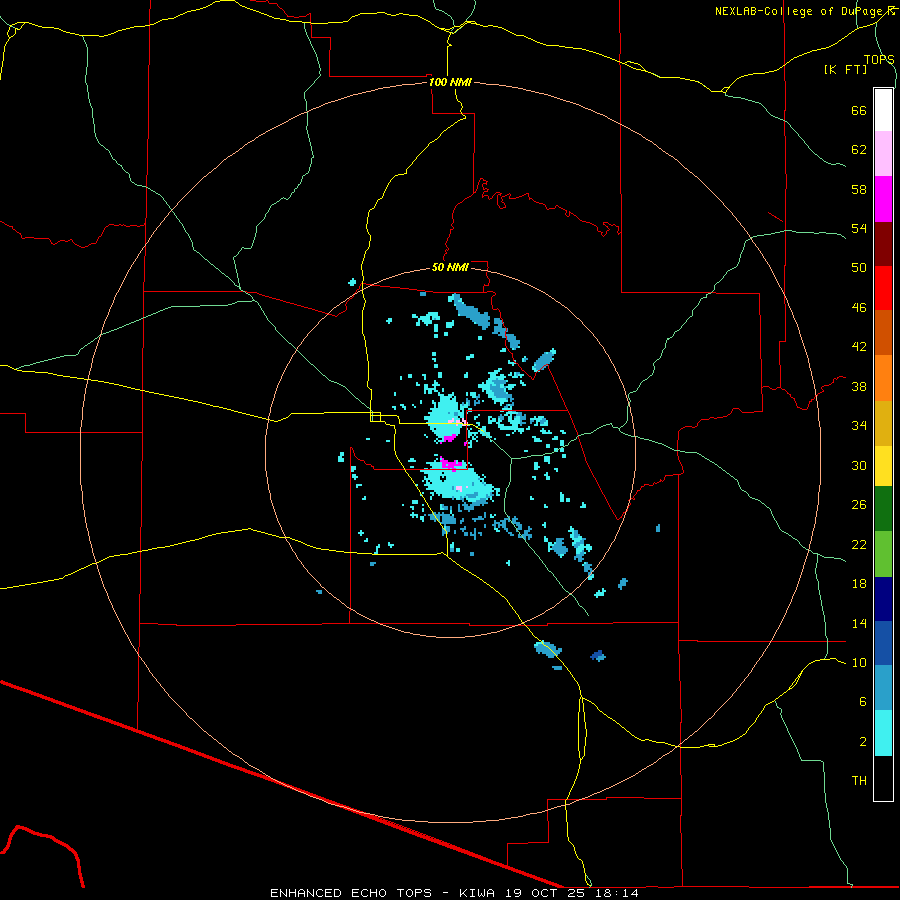
Task: Click the legend value 10
Action: (859, 663)
